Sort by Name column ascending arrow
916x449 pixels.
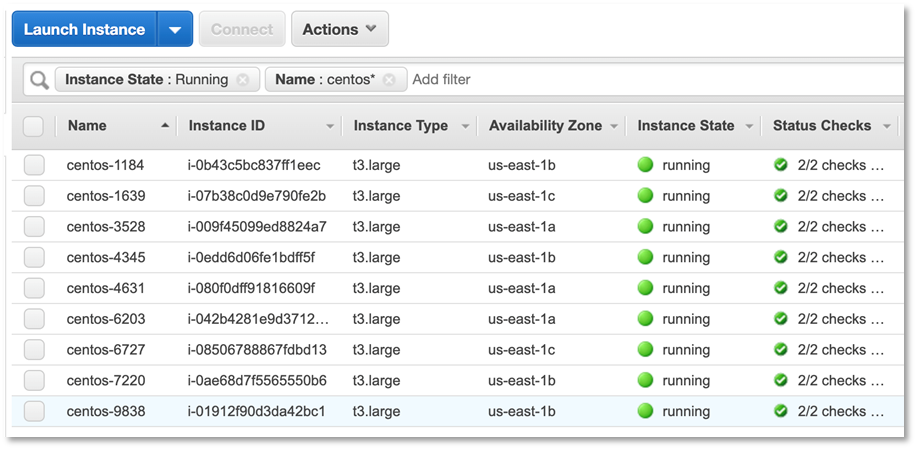165,126
